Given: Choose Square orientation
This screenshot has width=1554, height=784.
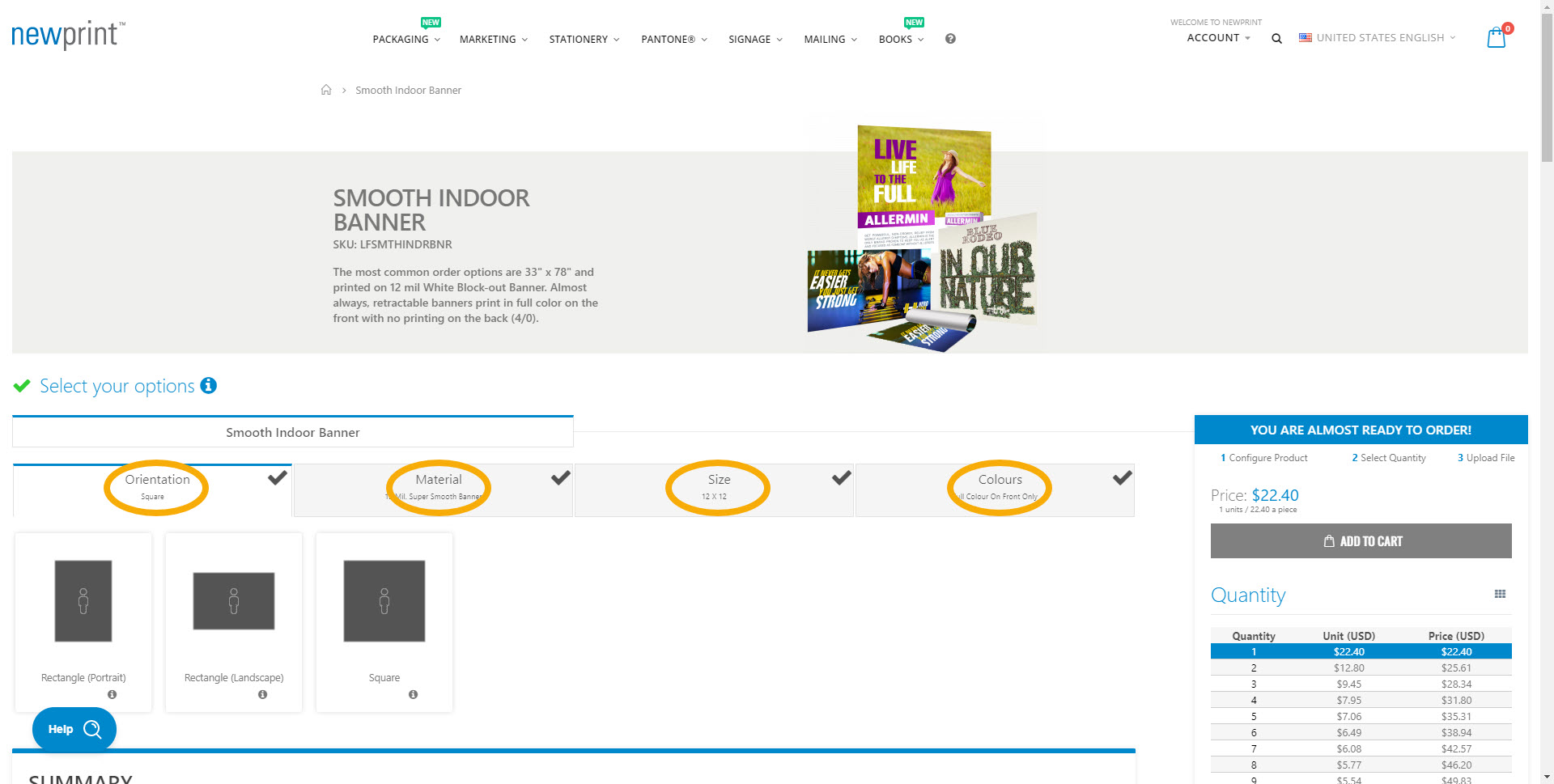Looking at the screenshot, I should point(384,622).
